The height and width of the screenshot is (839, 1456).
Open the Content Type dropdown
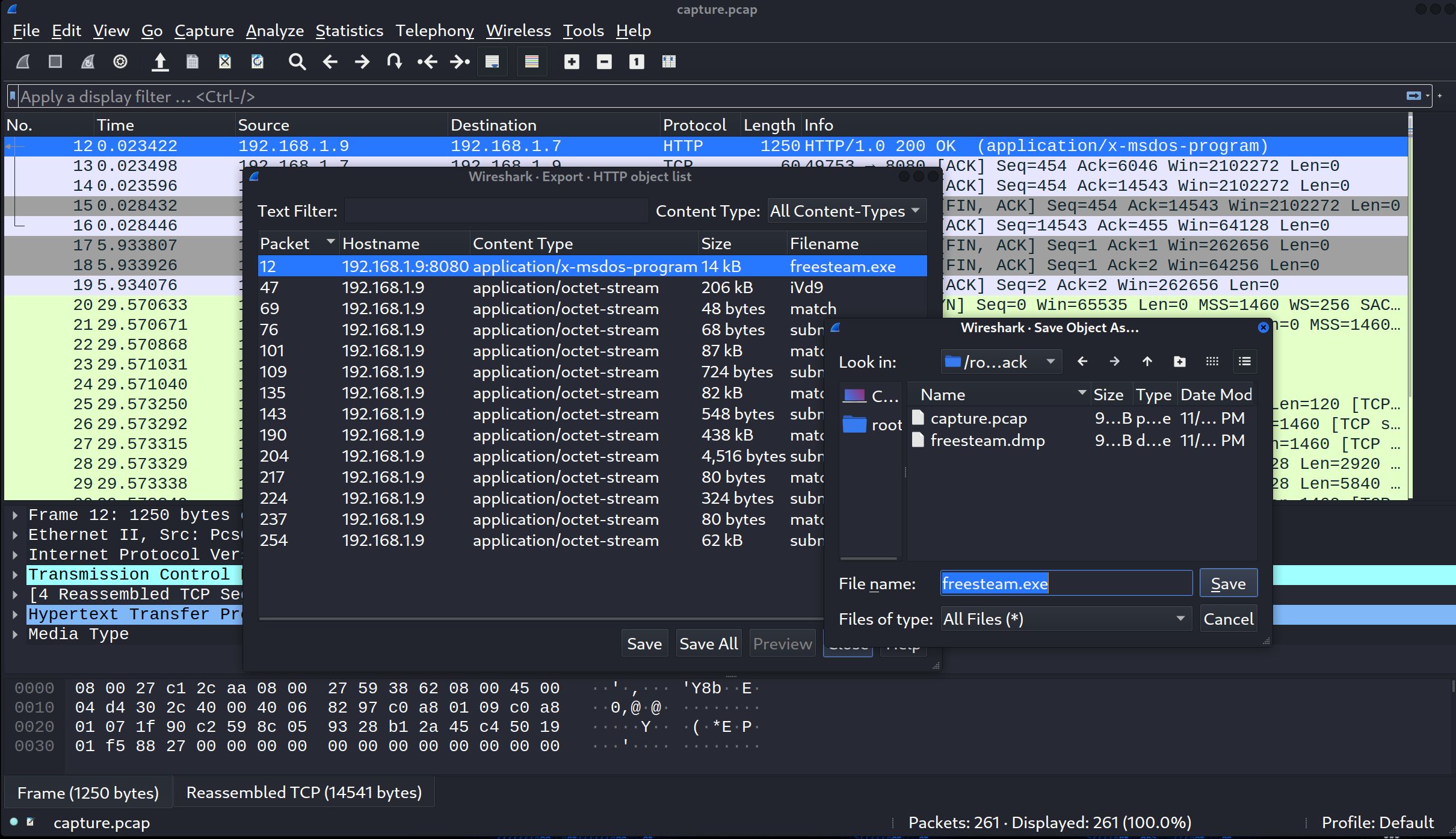coord(847,211)
